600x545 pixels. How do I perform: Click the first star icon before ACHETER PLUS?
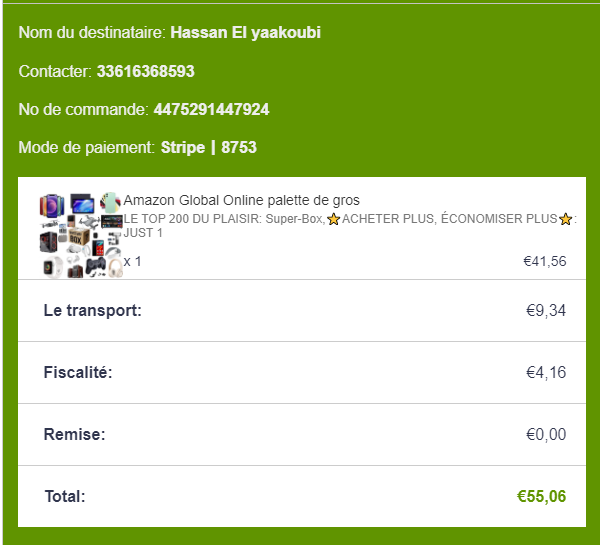click(x=334, y=220)
